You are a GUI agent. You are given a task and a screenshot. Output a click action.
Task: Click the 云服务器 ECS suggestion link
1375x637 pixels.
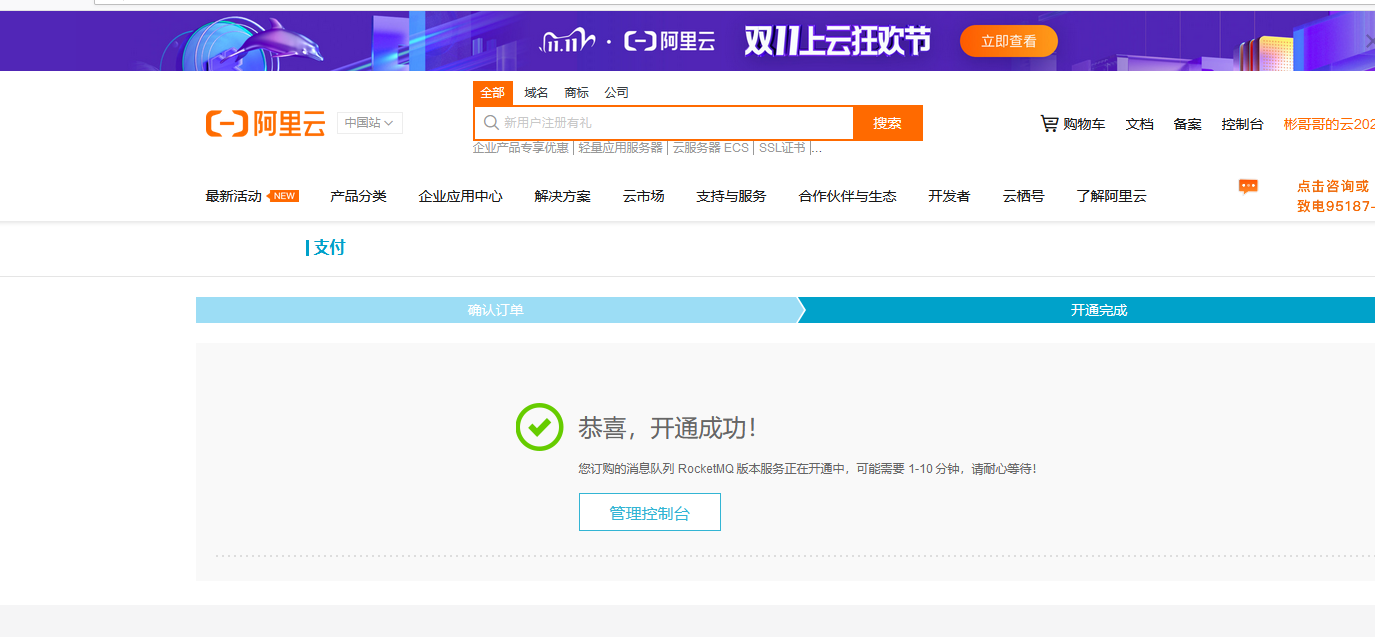711,148
